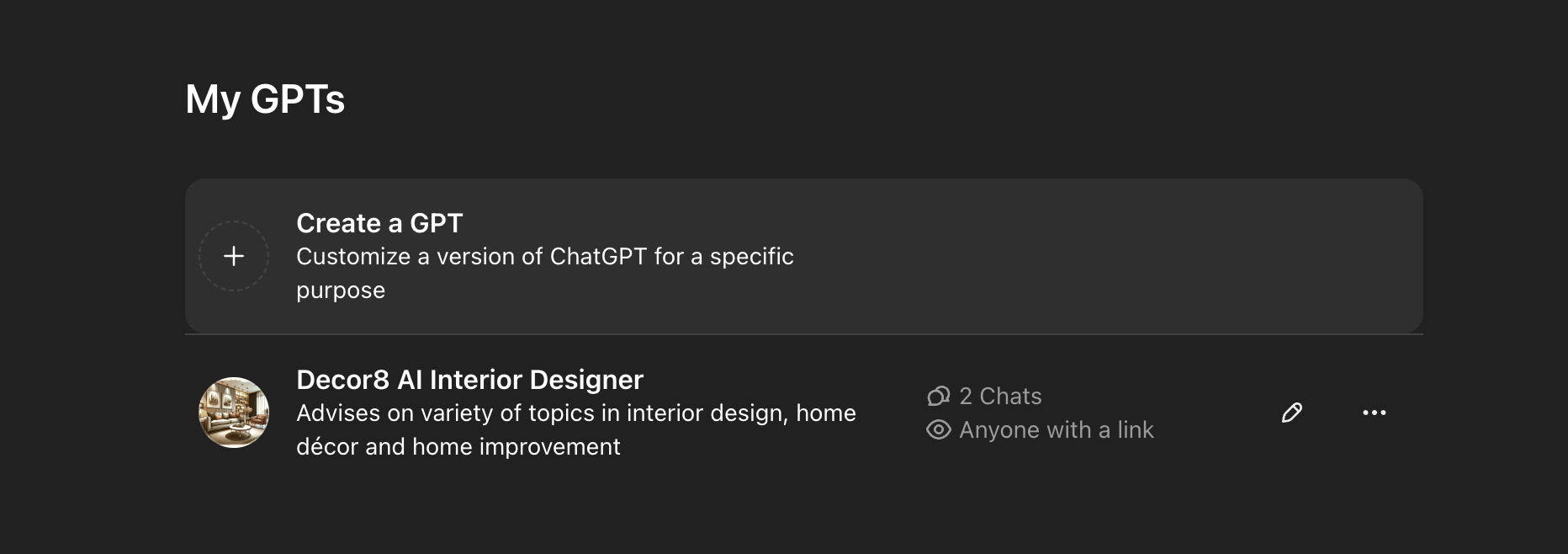Click the 2 Chats count label

click(1000, 396)
